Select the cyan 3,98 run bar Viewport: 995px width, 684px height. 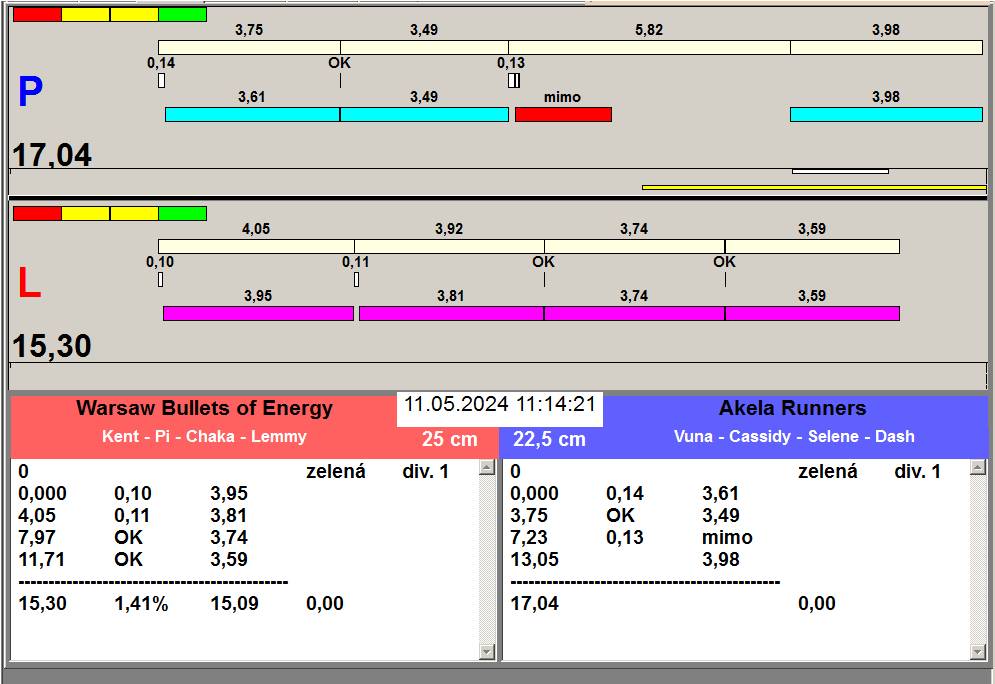point(886,115)
